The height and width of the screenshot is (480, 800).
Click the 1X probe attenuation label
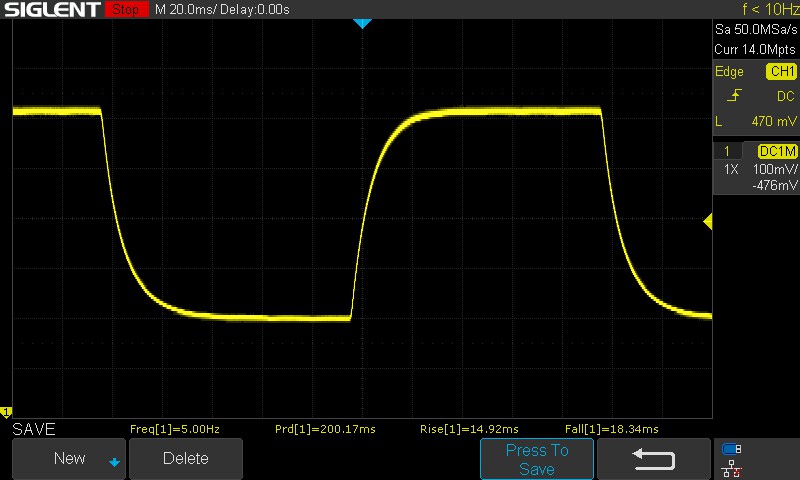pos(731,169)
